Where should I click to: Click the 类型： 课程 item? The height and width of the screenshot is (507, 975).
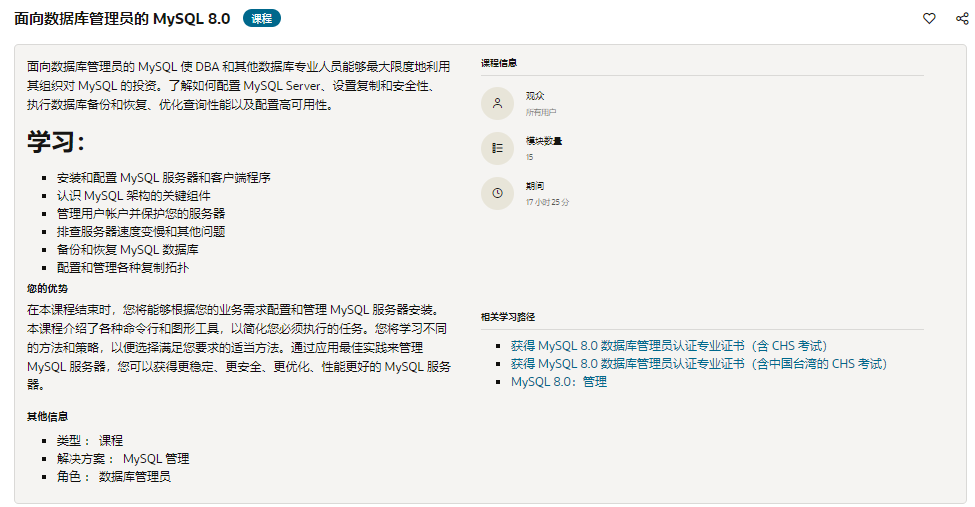(x=90, y=441)
